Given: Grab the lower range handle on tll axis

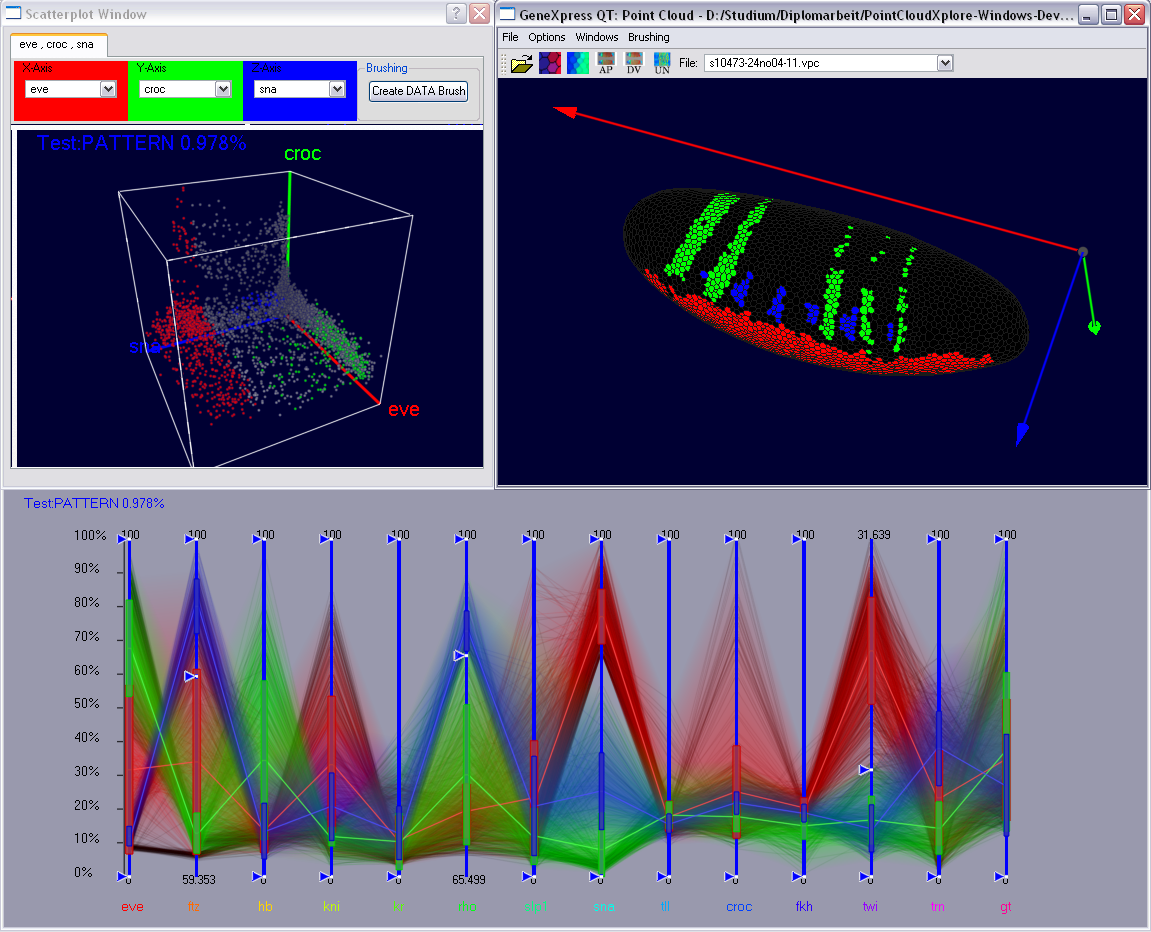Looking at the screenshot, I should tap(663, 876).
